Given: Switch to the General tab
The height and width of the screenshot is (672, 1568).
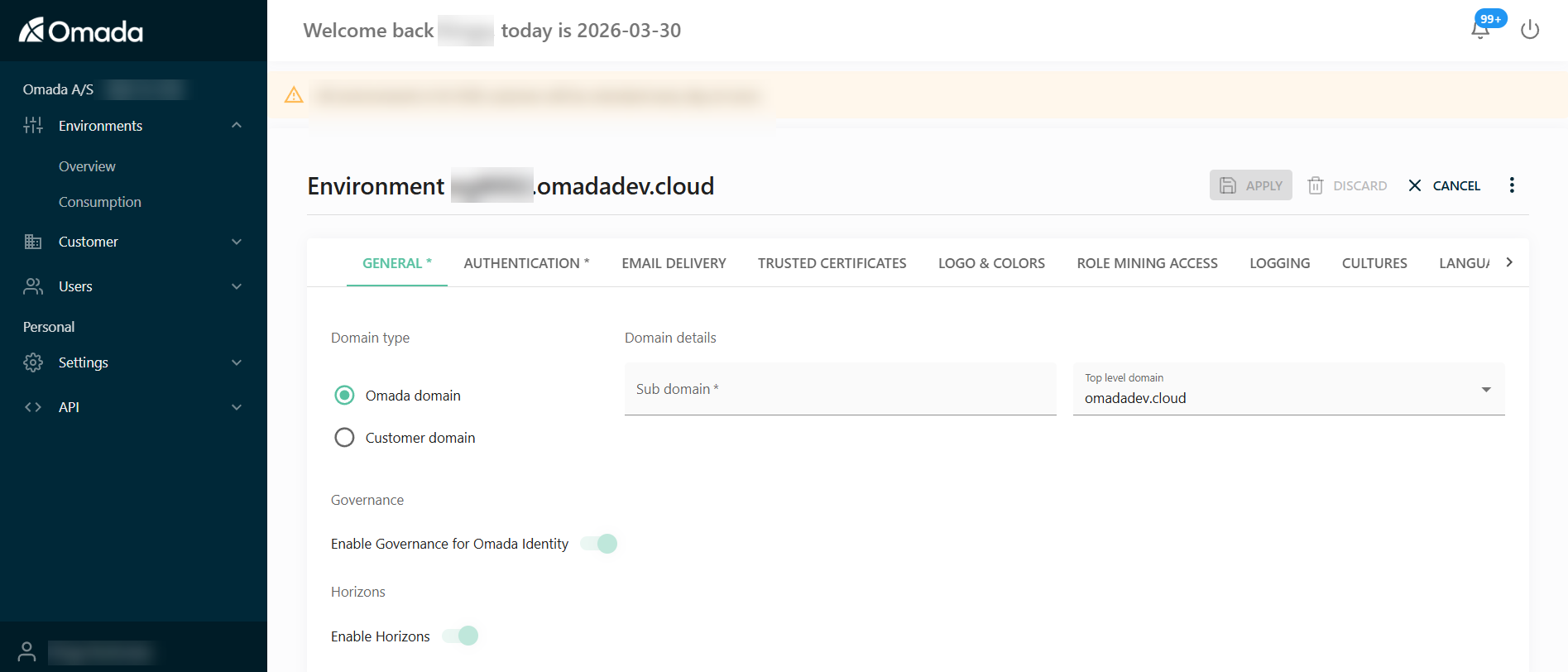Looking at the screenshot, I should pos(397,263).
